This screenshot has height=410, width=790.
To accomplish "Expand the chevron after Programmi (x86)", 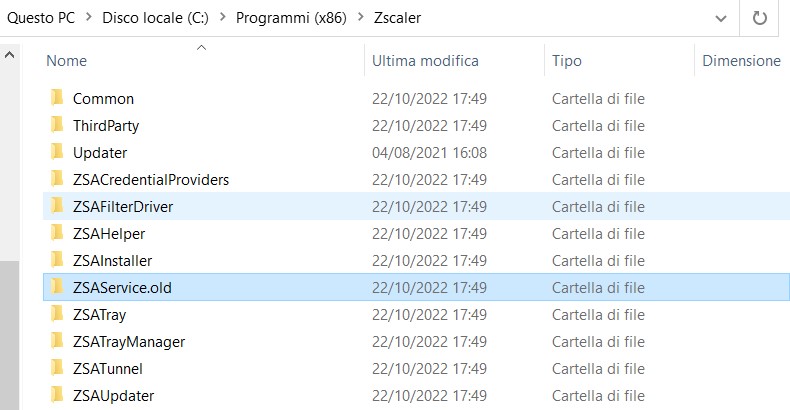I will point(360,17).
